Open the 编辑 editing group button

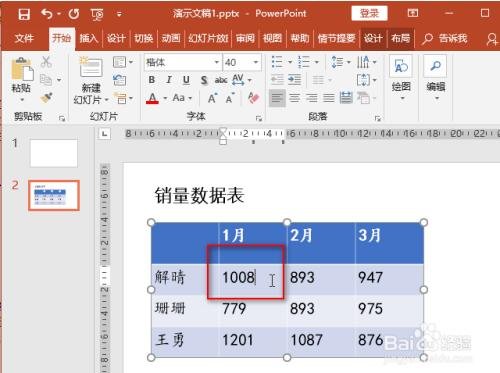[436, 78]
